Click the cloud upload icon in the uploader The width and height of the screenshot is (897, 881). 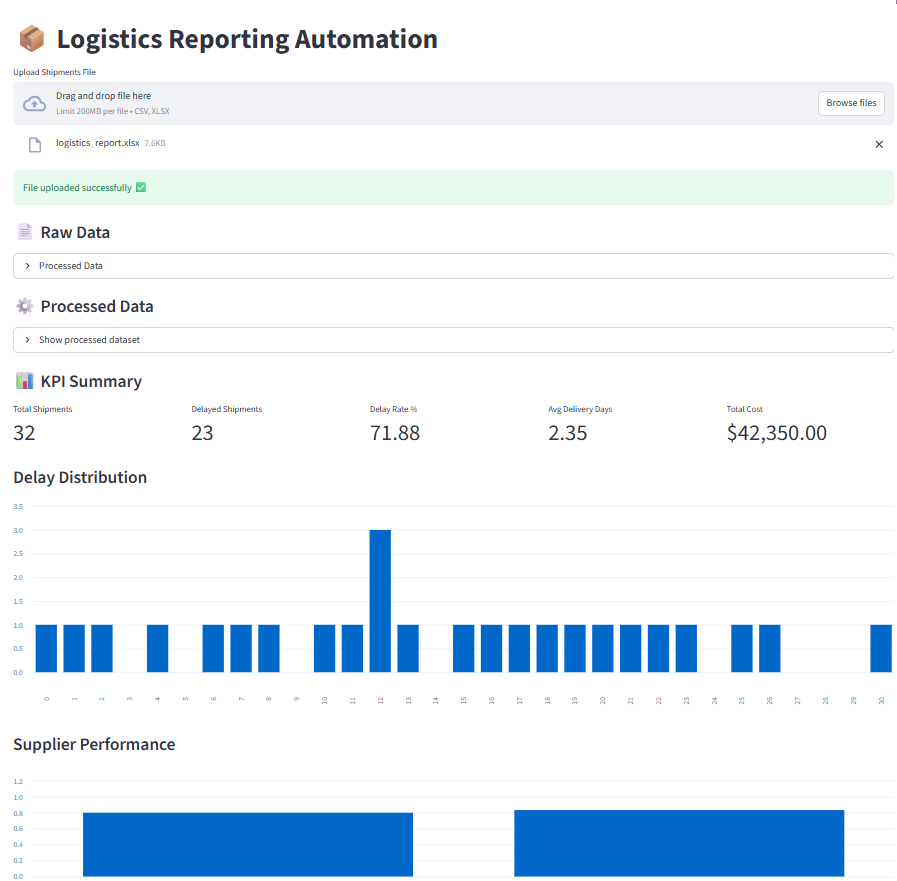(33, 102)
